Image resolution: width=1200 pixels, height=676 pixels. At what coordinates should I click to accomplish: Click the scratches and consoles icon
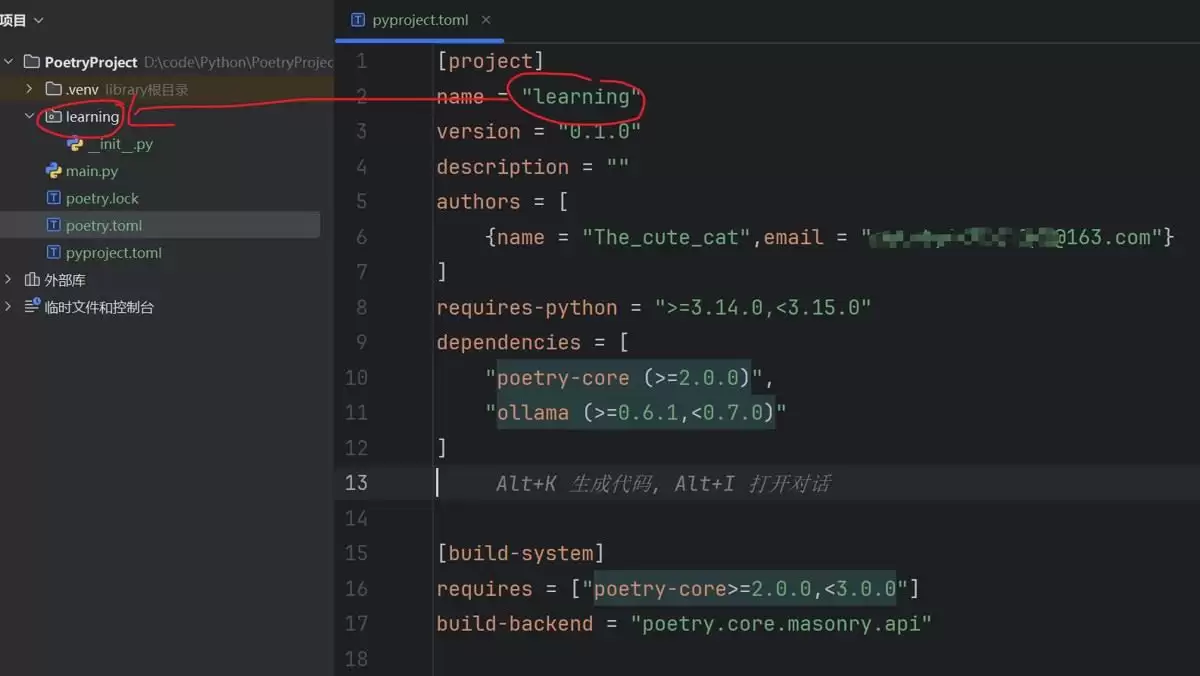[x=32, y=307]
